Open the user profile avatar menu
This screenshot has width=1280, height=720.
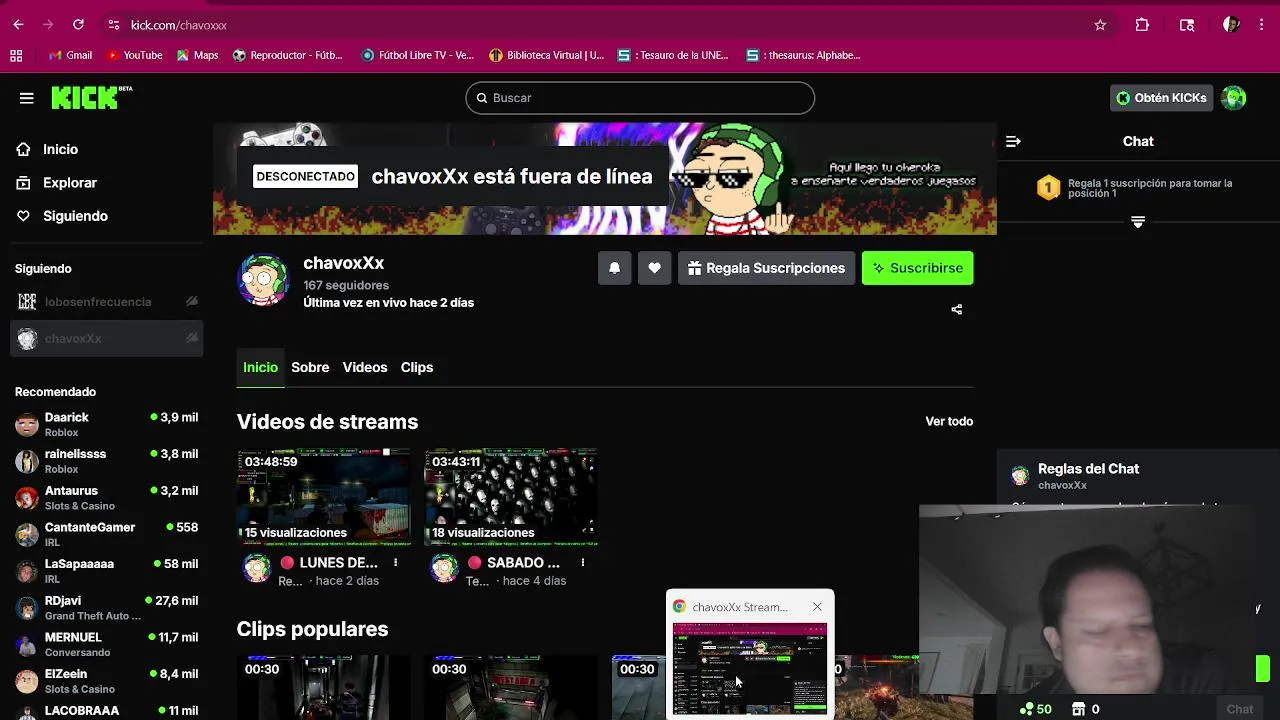[1234, 98]
